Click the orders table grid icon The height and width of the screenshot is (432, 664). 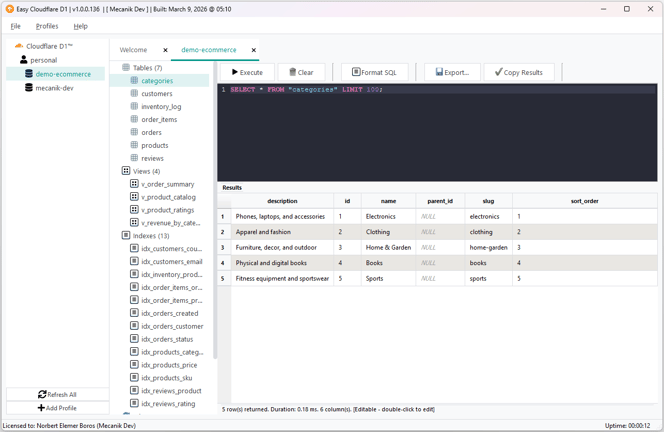click(134, 132)
